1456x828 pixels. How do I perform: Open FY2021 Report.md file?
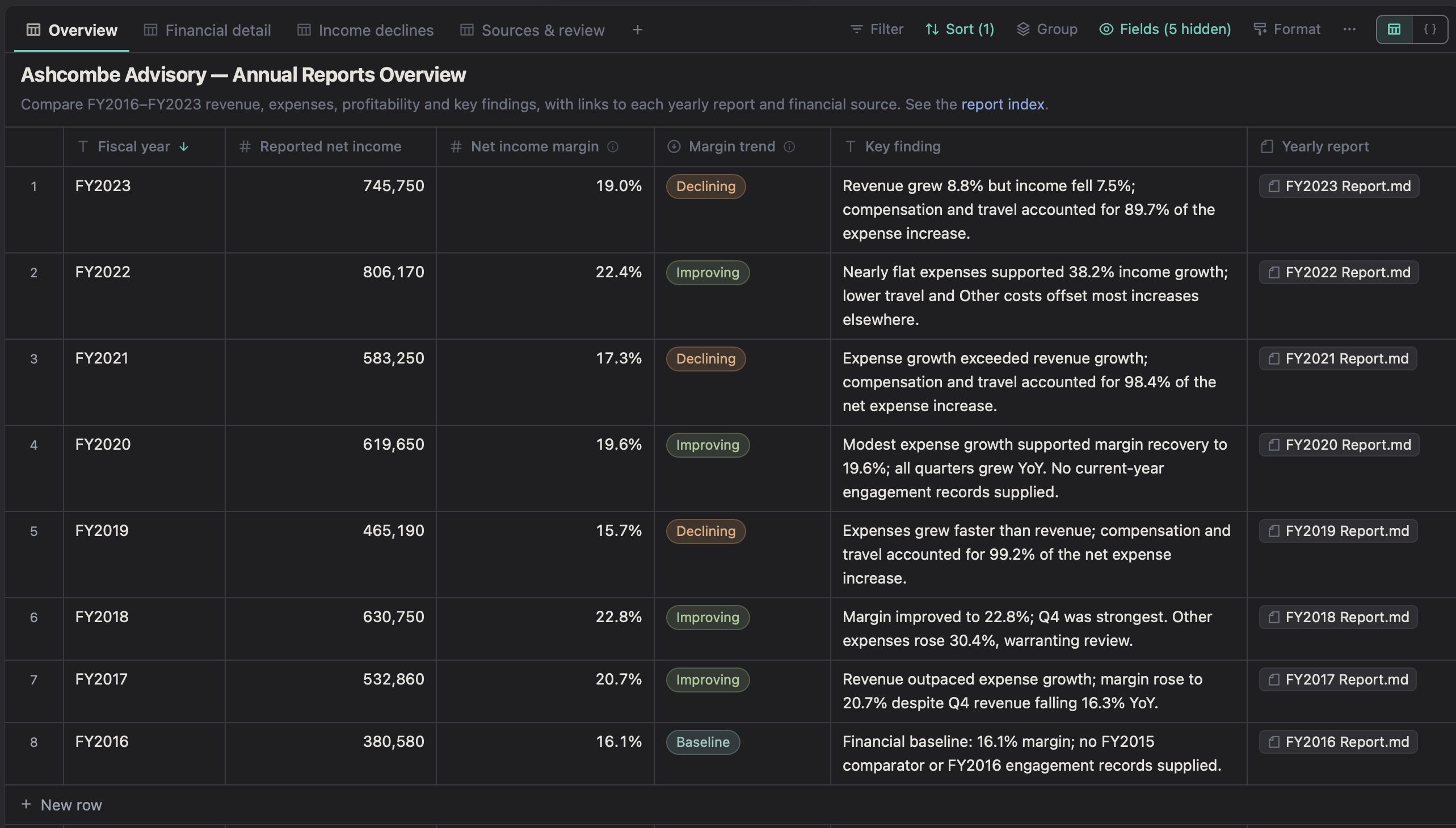click(x=1337, y=359)
